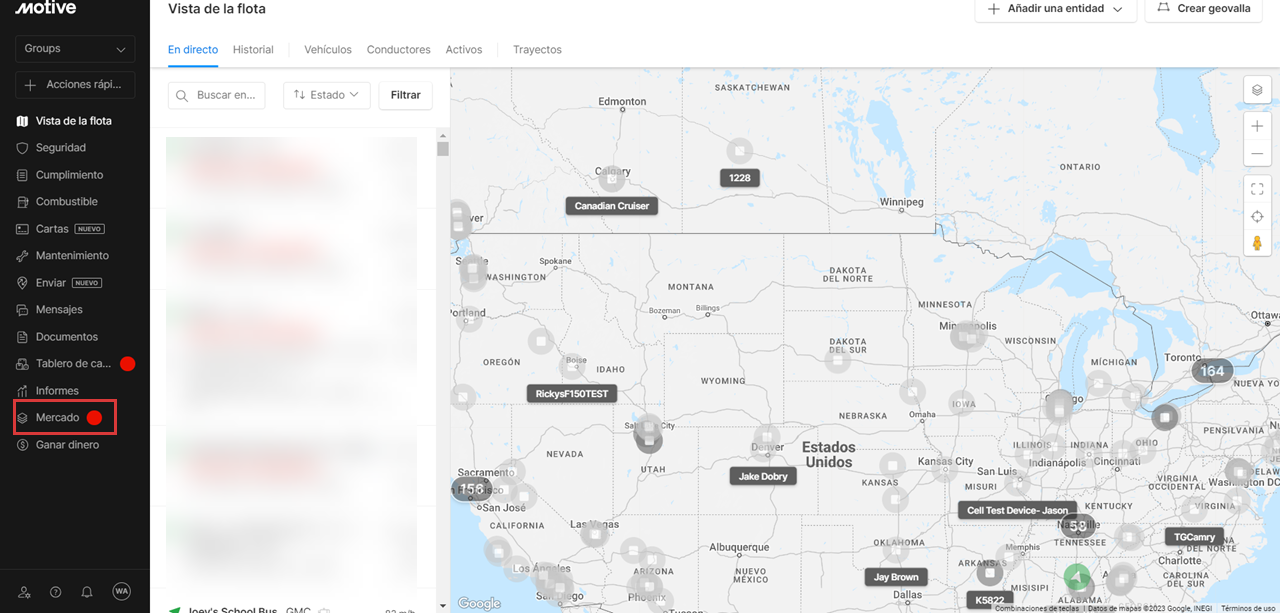Image resolution: width=1280 pixels, height=613 pixels.
Task: Open the Conductores tab
Action: click(x=398, y=49)
